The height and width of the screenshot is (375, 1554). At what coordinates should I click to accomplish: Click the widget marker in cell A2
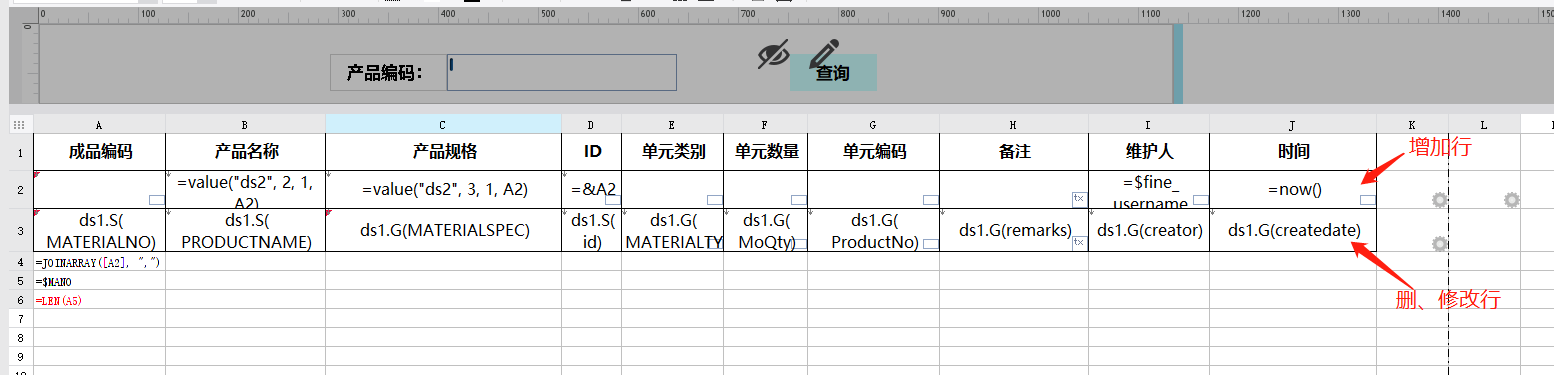[157, 200]
